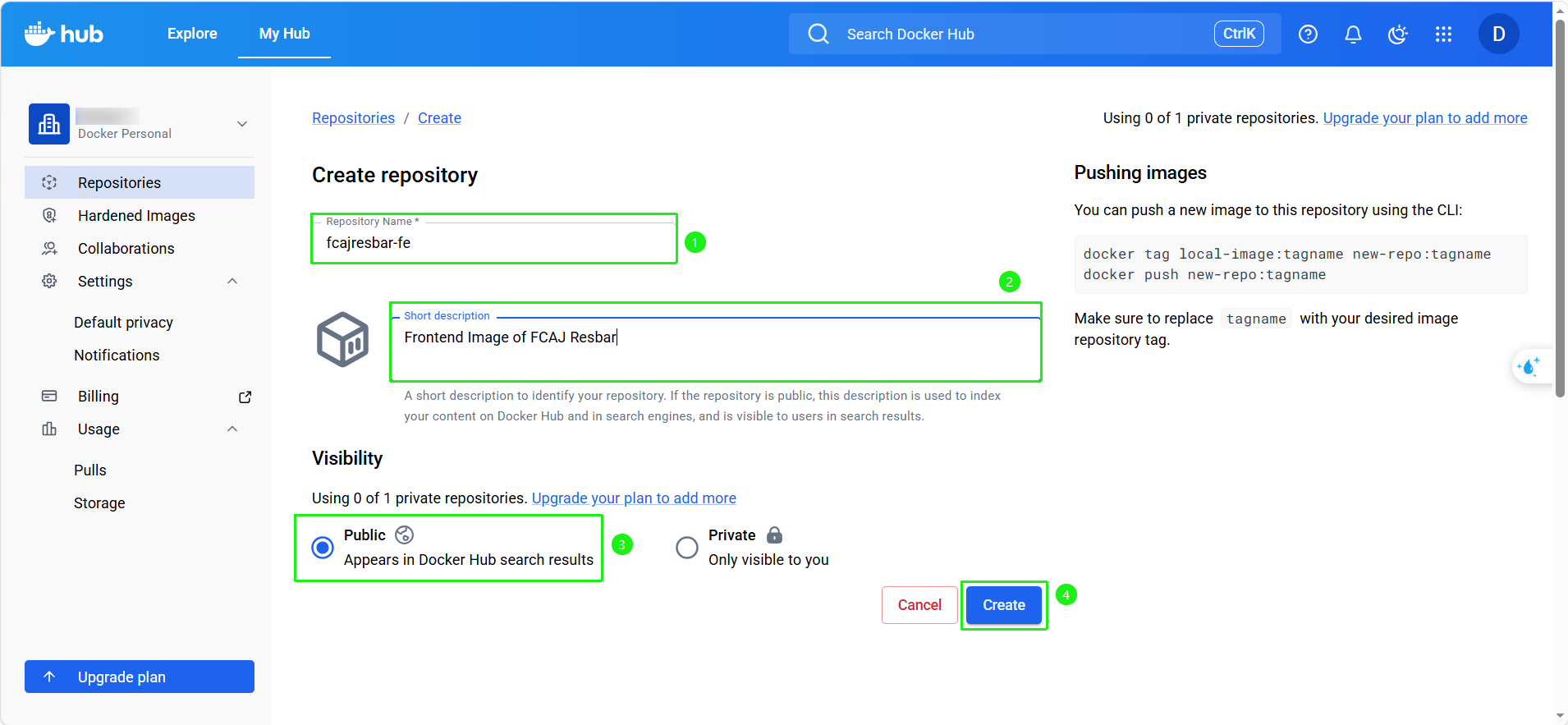1568x725 pixels.
Task: Click the Settings gear icon
Action: [49, 281]
